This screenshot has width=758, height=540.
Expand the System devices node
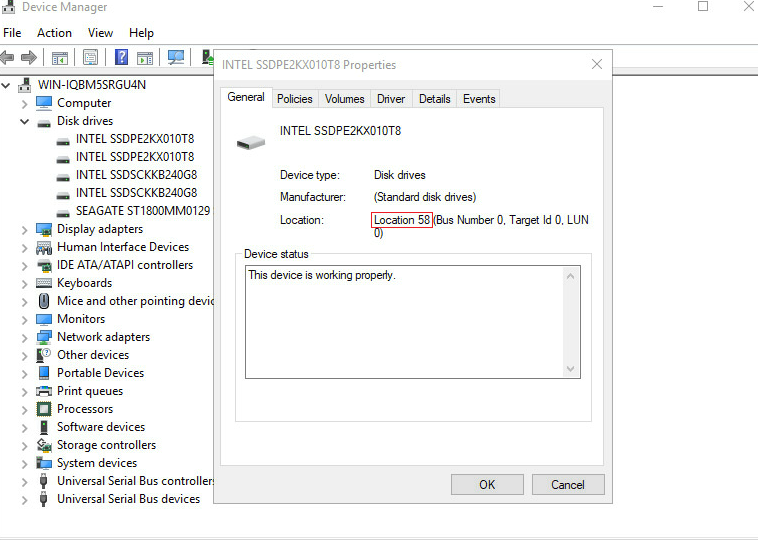(x=24, y=464)
